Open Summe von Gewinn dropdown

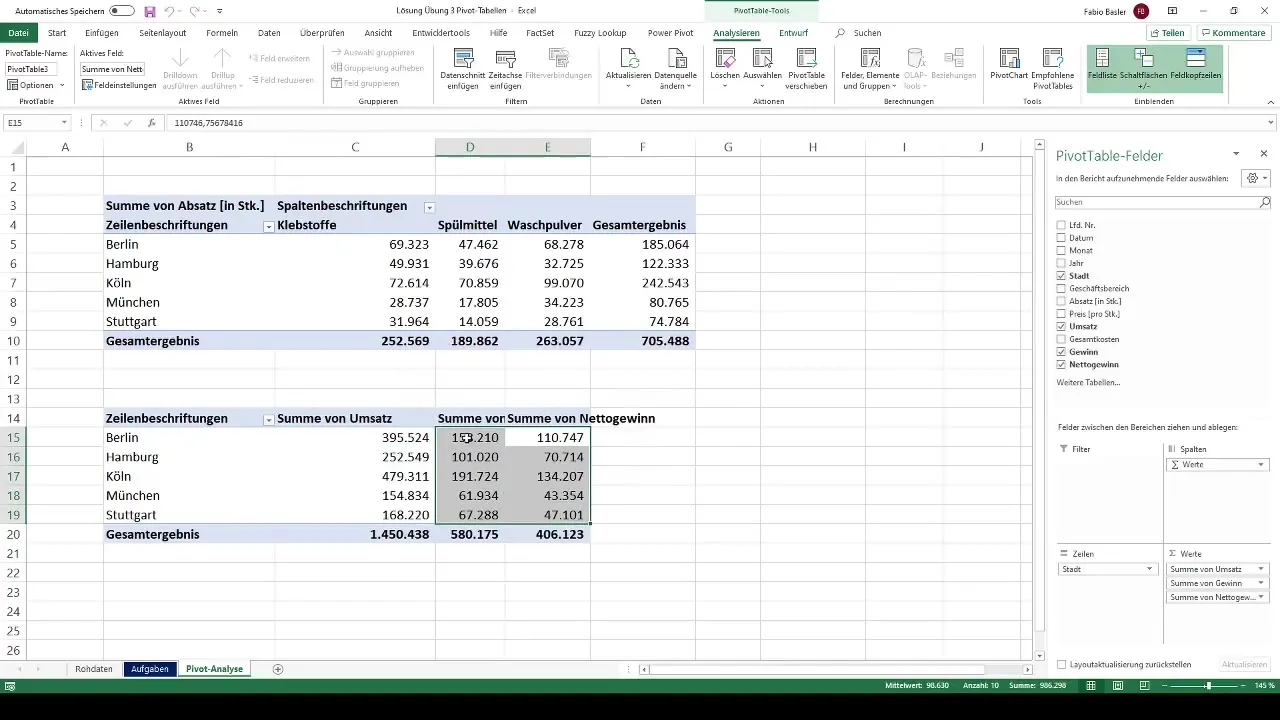(x=1261, y=582)
